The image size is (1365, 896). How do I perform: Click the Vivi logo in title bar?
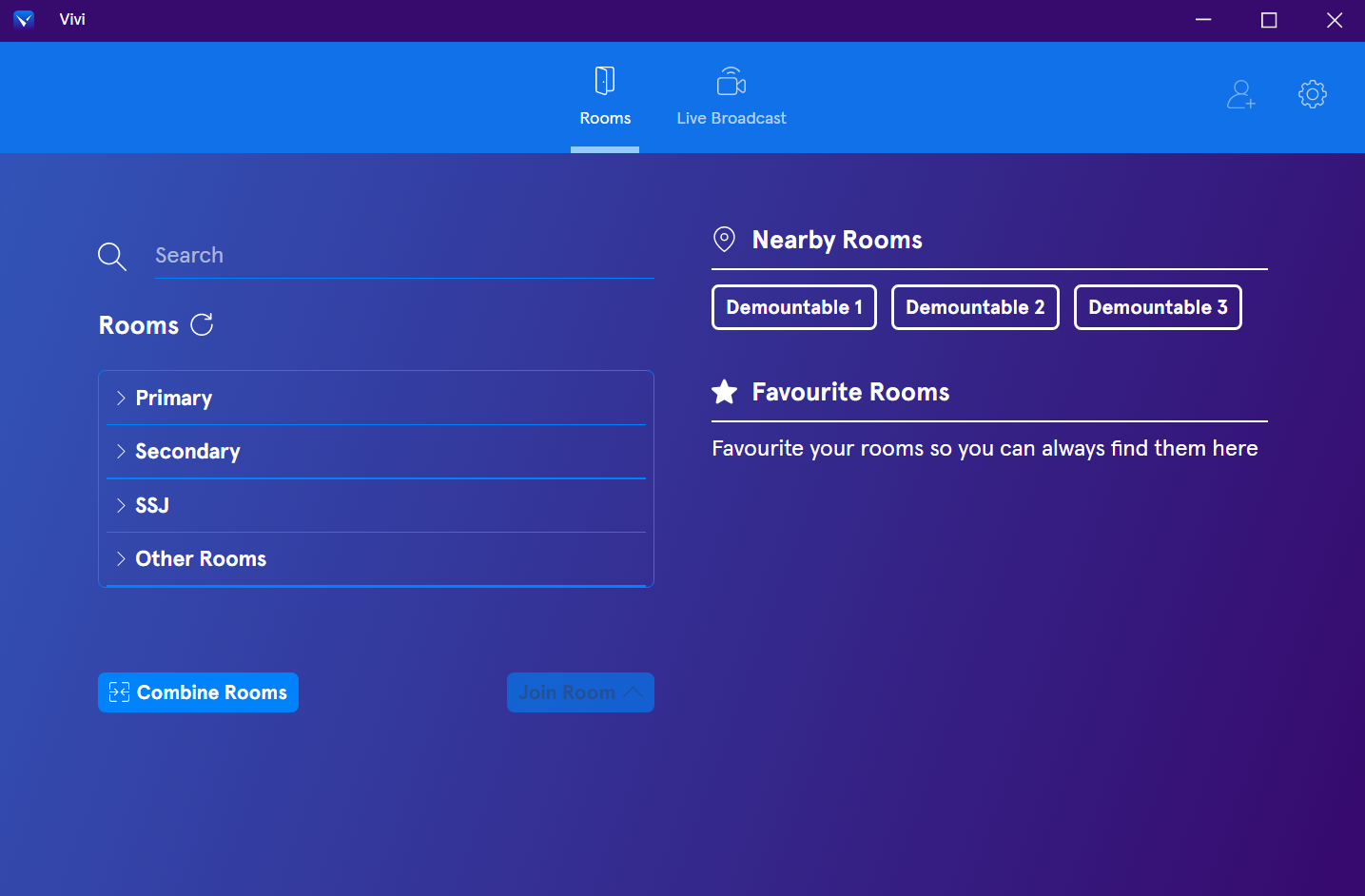24,20
